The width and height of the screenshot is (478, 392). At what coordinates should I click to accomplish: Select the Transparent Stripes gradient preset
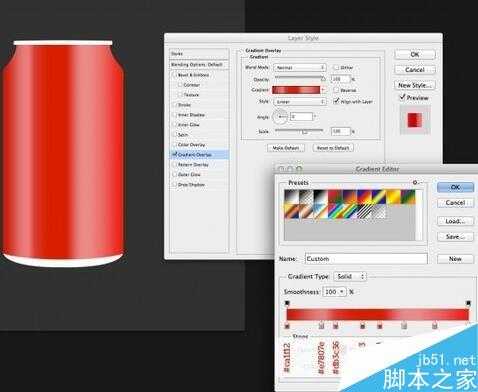[365, 211]
